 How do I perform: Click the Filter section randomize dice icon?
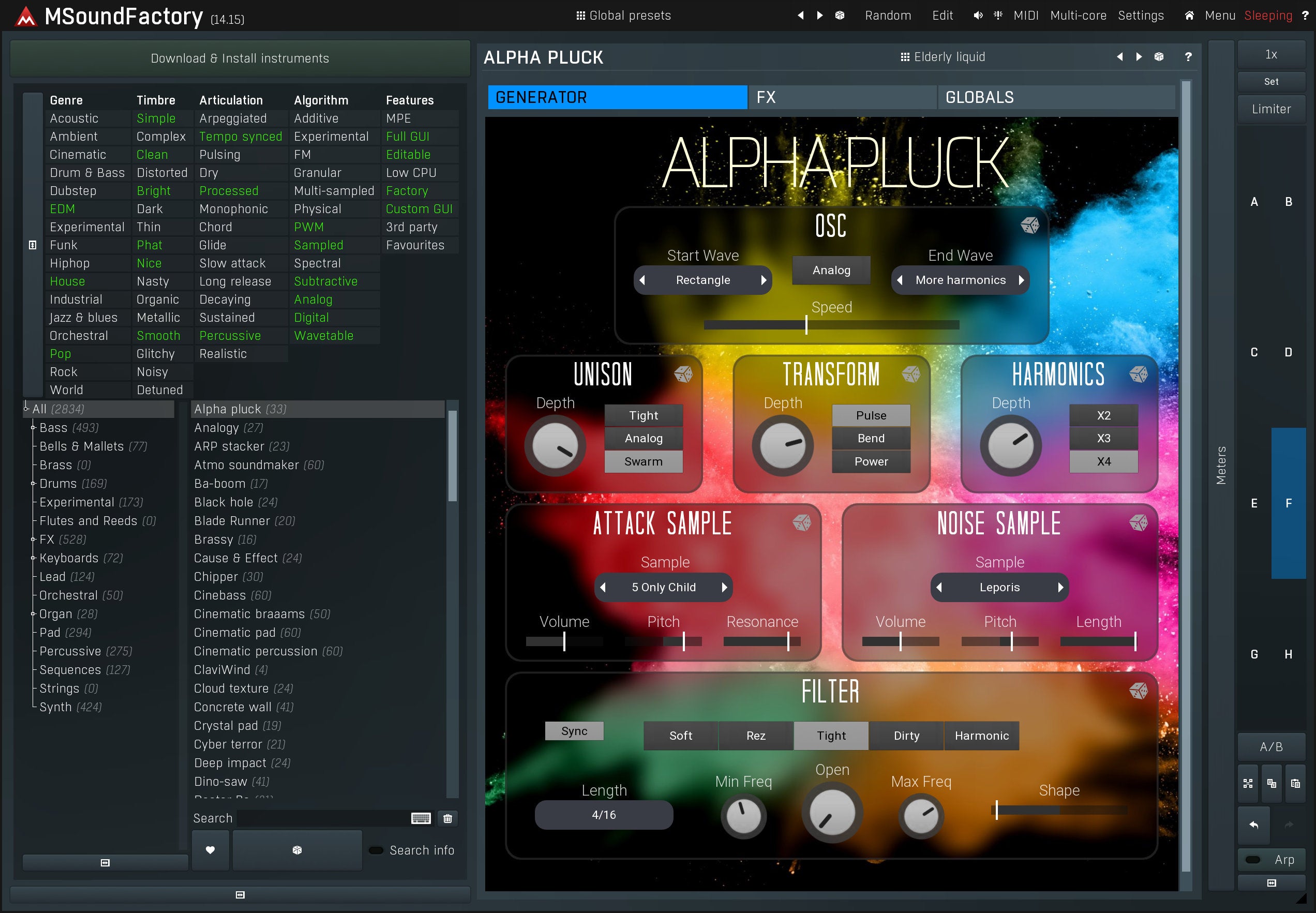click(x=1138, y=691)
